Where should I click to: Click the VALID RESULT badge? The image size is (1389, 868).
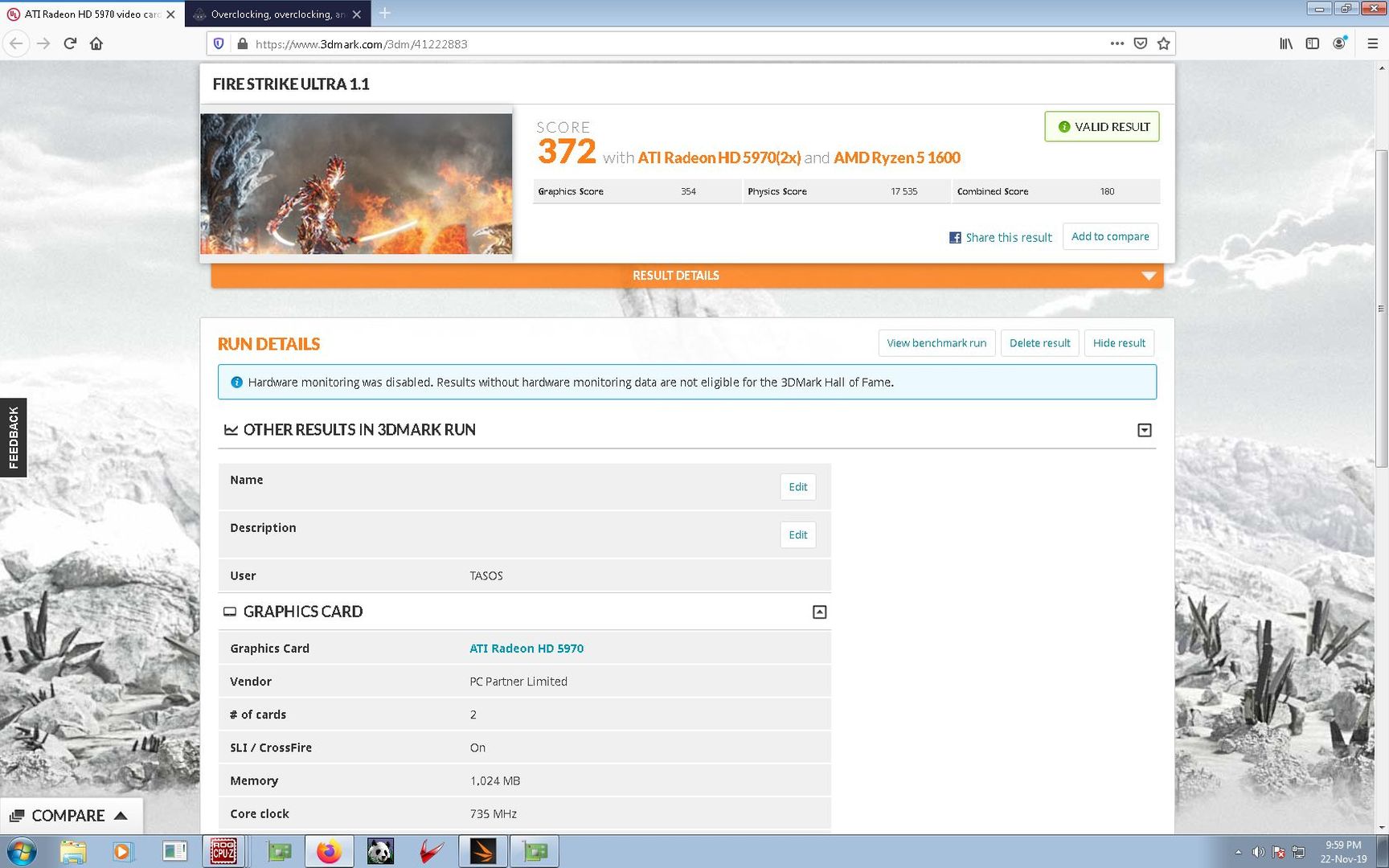point(1102,126)
